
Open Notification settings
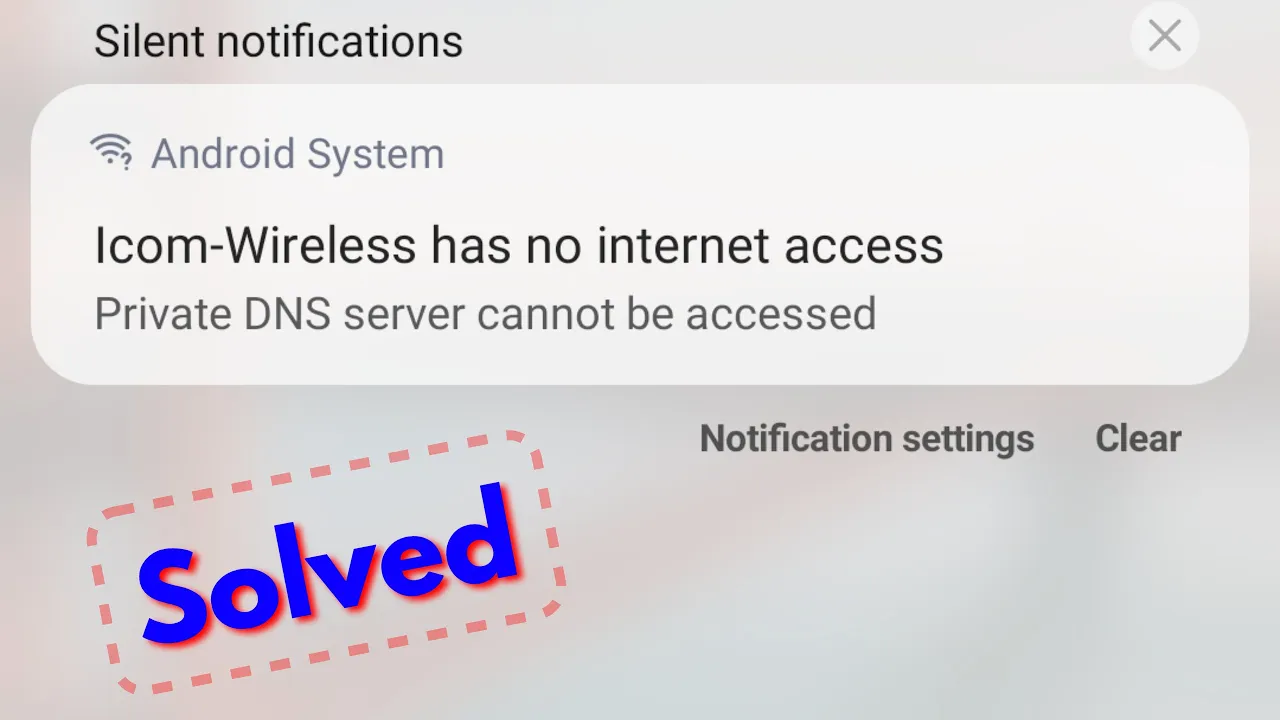point(867,438)
